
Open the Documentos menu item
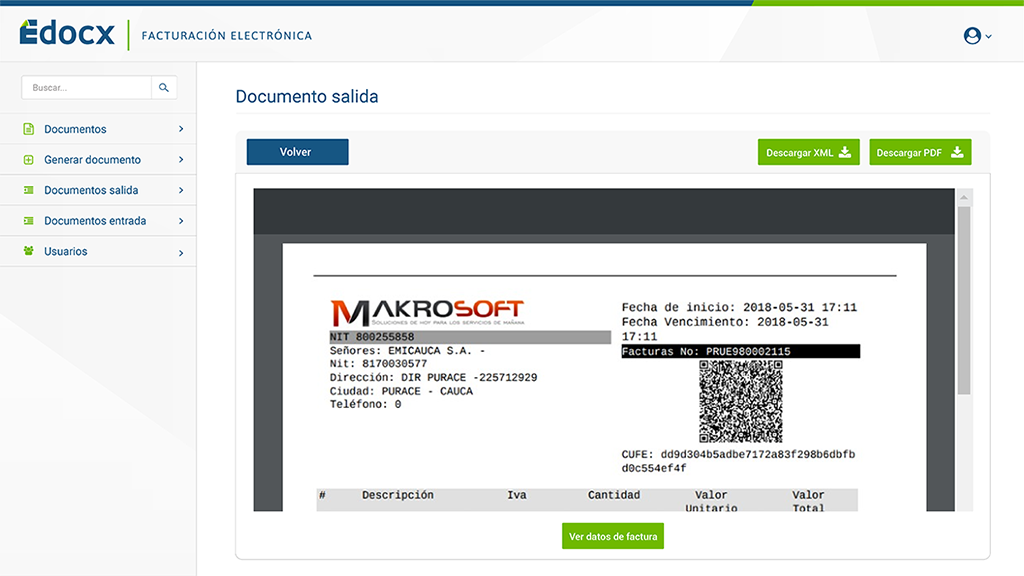(98, 129)
